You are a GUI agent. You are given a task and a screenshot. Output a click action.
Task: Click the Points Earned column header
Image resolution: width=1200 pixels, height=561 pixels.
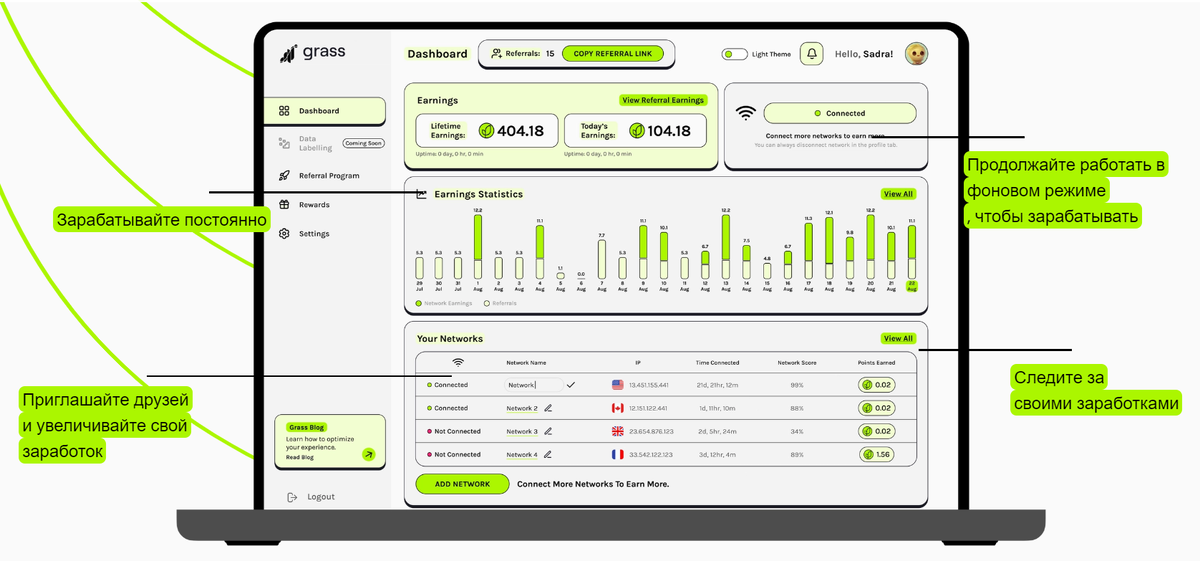(x=877, y=362)
